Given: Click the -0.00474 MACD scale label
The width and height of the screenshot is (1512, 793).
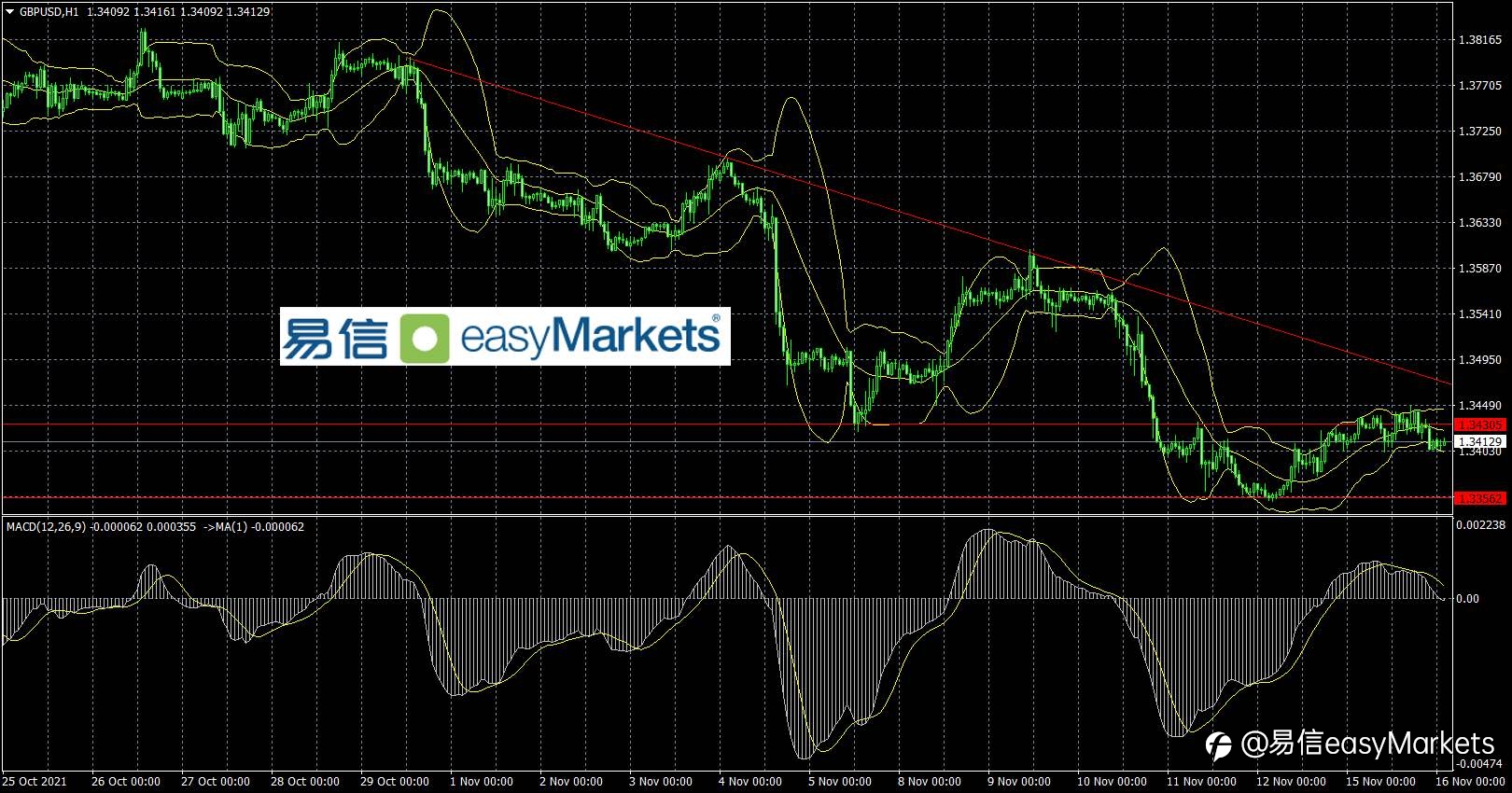Looking at the screenshot, I should pyautogui.click(x=1480, y=764).
